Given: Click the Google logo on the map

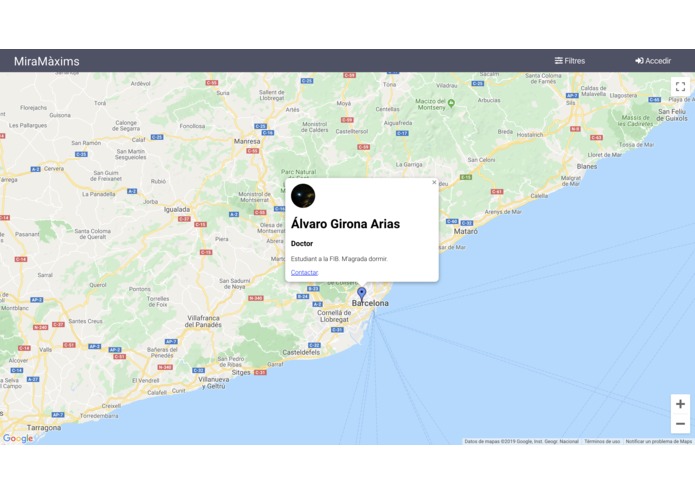Looking at the screenshot, I should pyautogui.click(x=18, y=438).
